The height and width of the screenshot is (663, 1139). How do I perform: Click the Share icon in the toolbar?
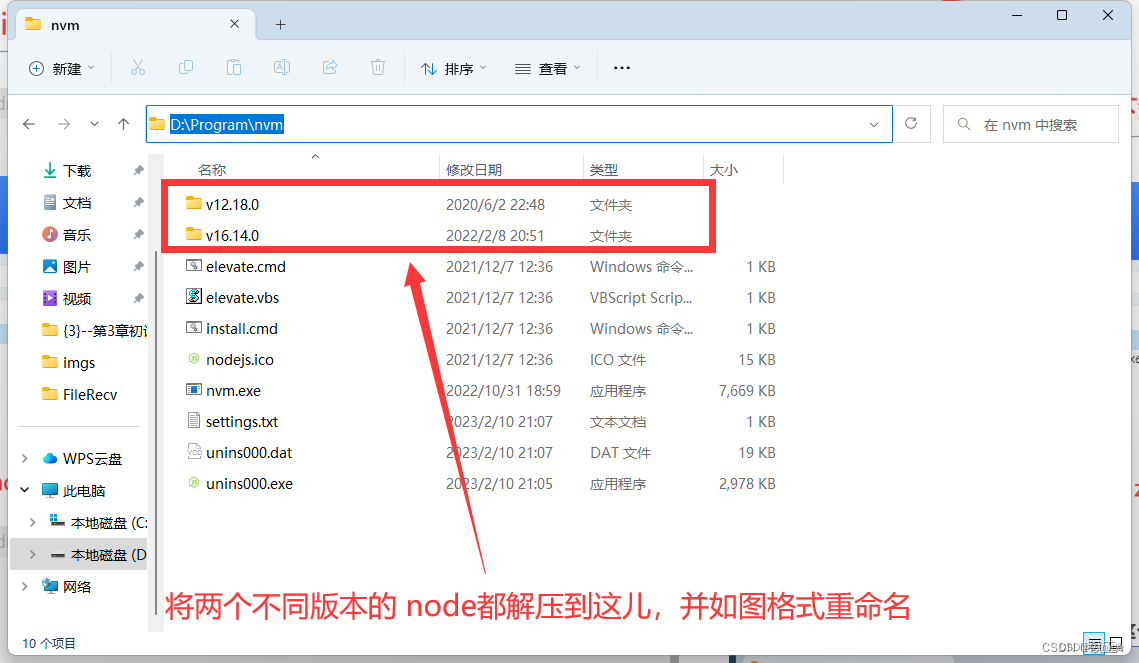click(329, 67)
